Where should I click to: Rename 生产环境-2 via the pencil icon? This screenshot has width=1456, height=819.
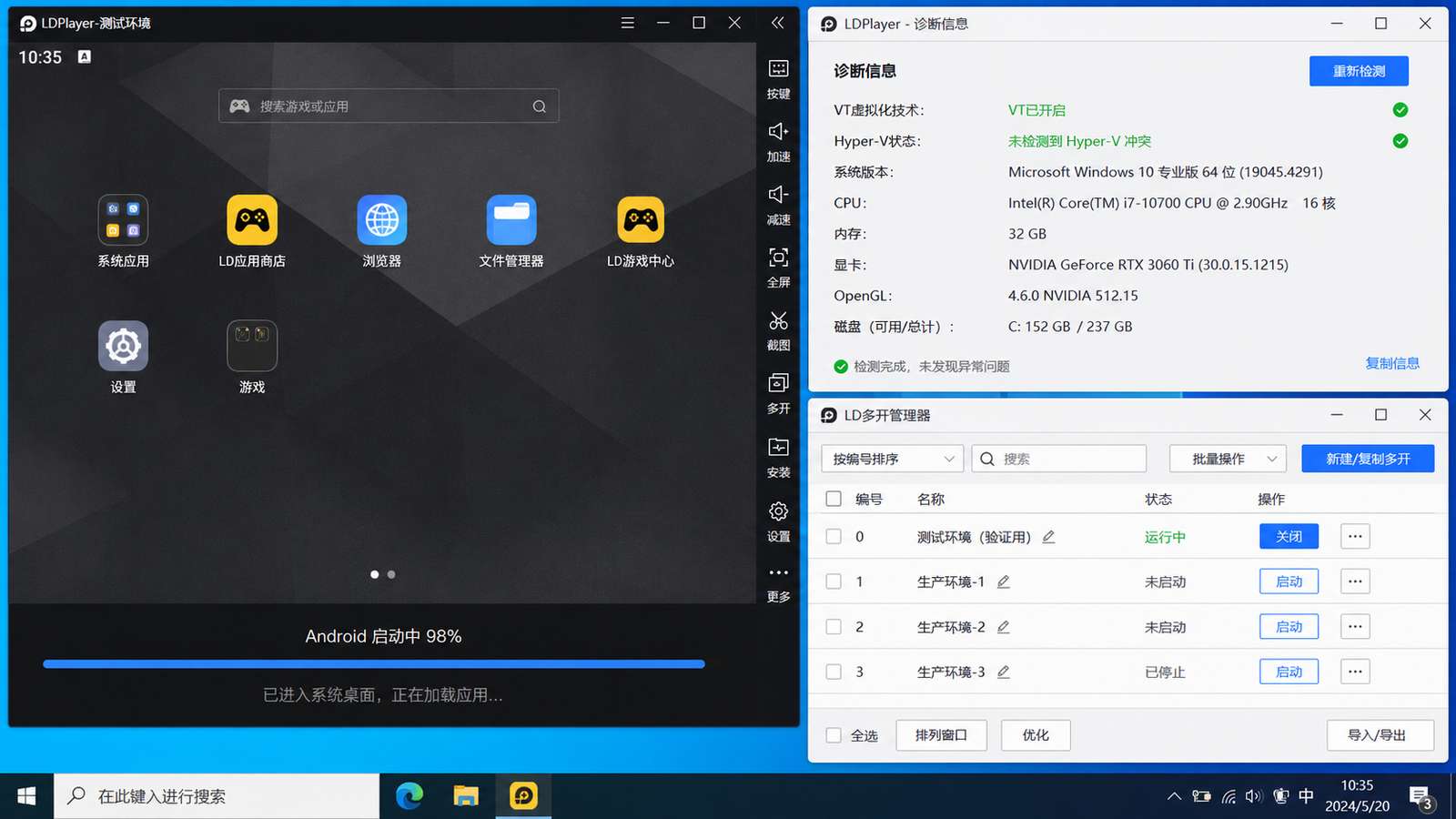pos(1004,627)
